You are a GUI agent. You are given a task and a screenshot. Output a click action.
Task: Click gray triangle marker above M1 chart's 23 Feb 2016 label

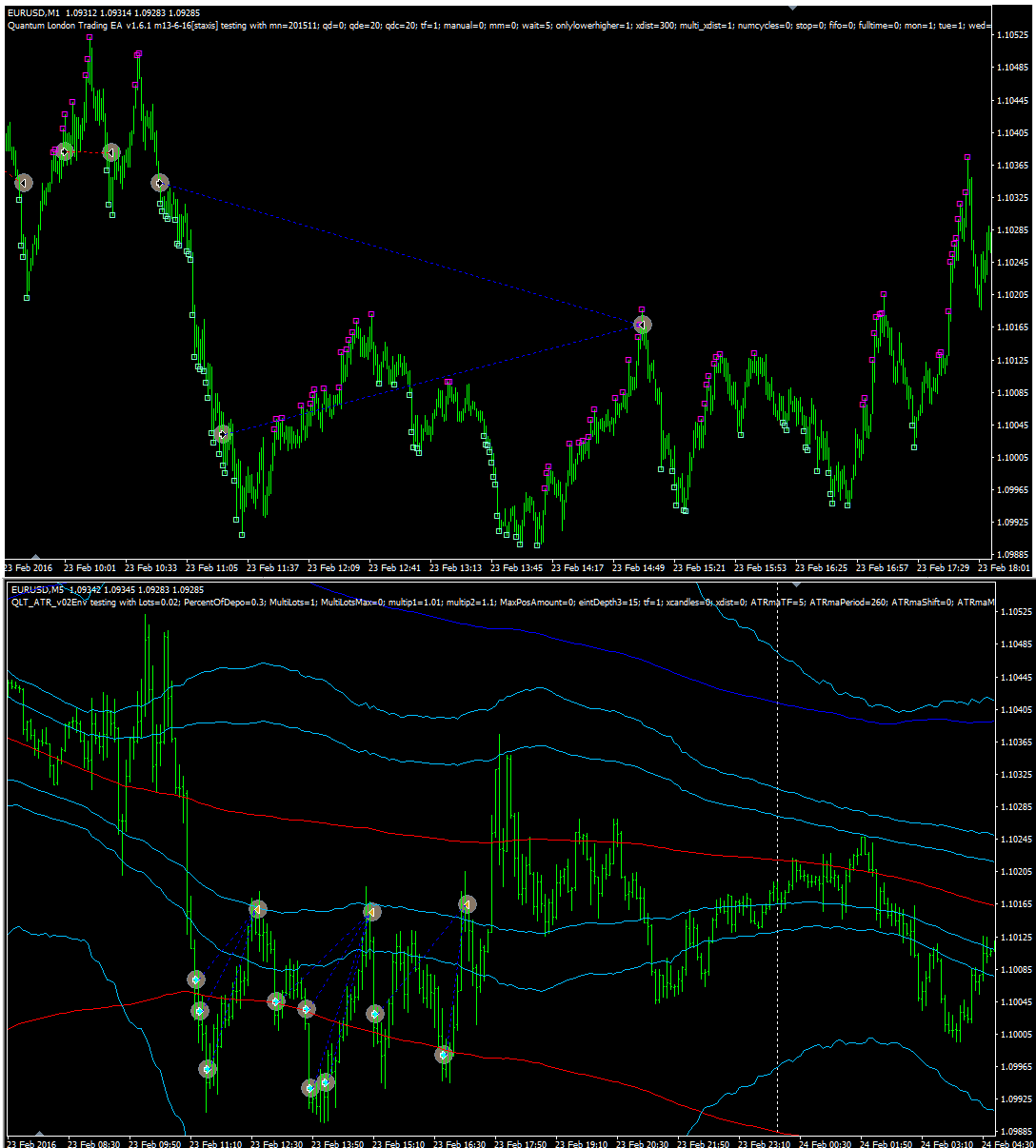(x=36, y=556)
